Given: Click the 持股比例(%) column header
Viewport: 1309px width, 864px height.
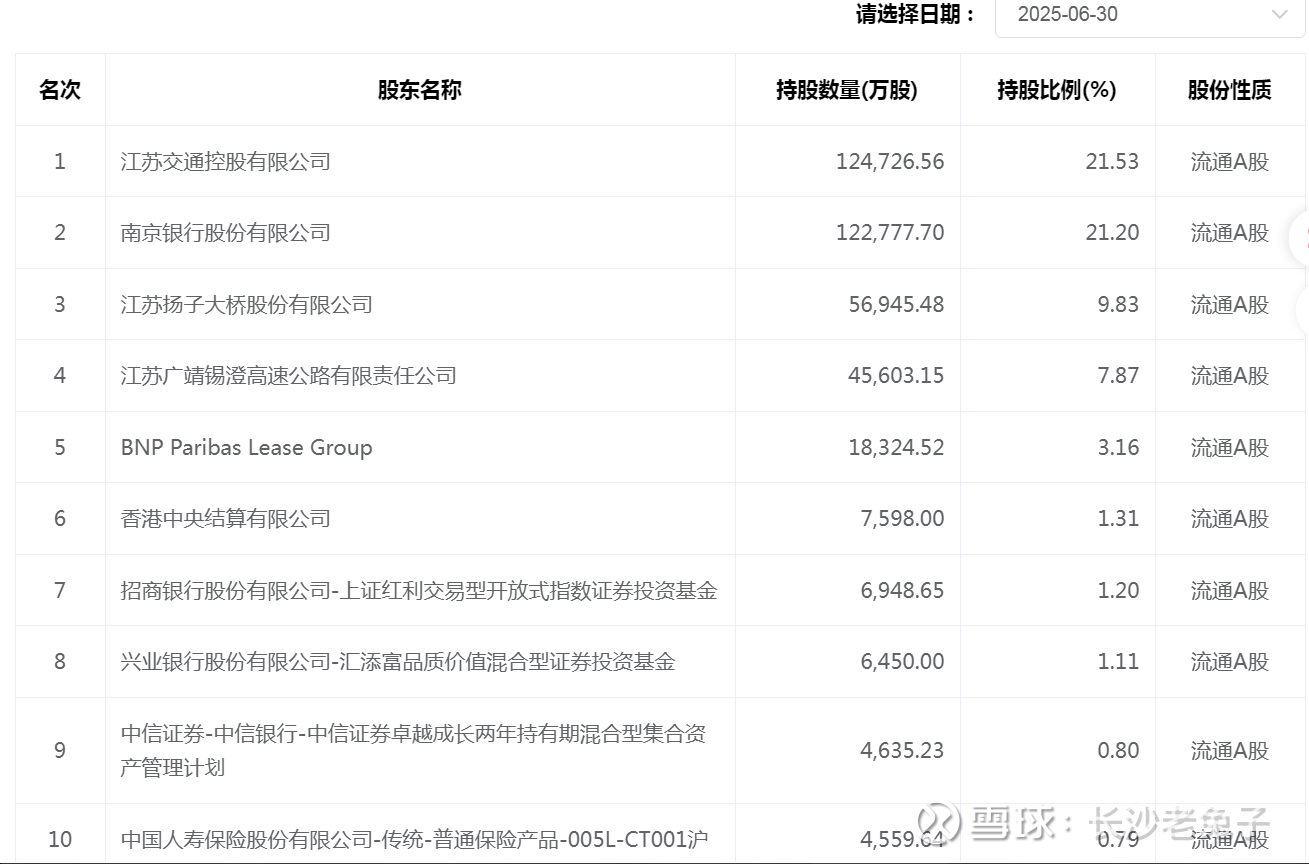Looking at the screenshot, I should (x=1057, y=90).
